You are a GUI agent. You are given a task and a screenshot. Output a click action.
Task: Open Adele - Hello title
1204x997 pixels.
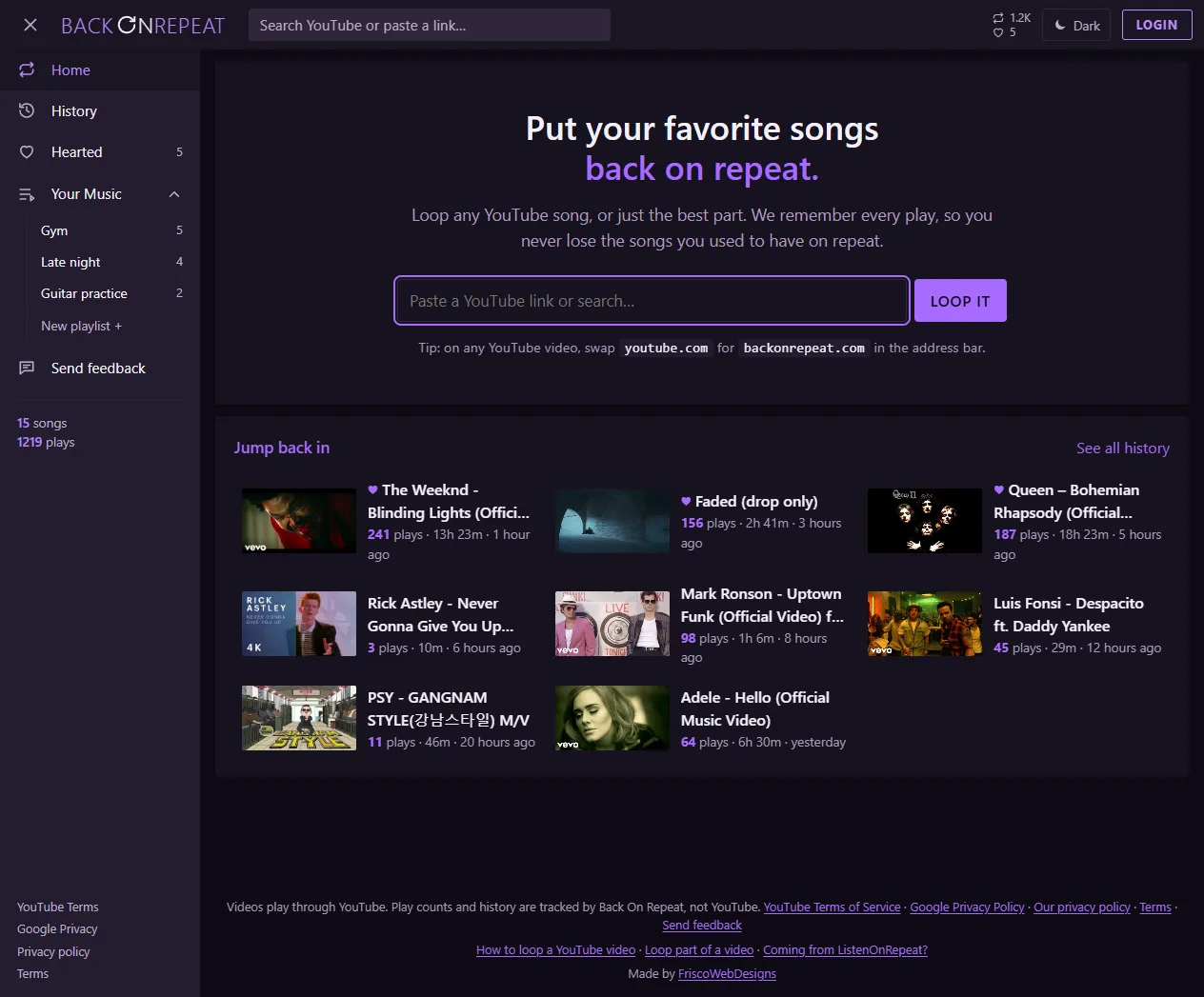755,708
